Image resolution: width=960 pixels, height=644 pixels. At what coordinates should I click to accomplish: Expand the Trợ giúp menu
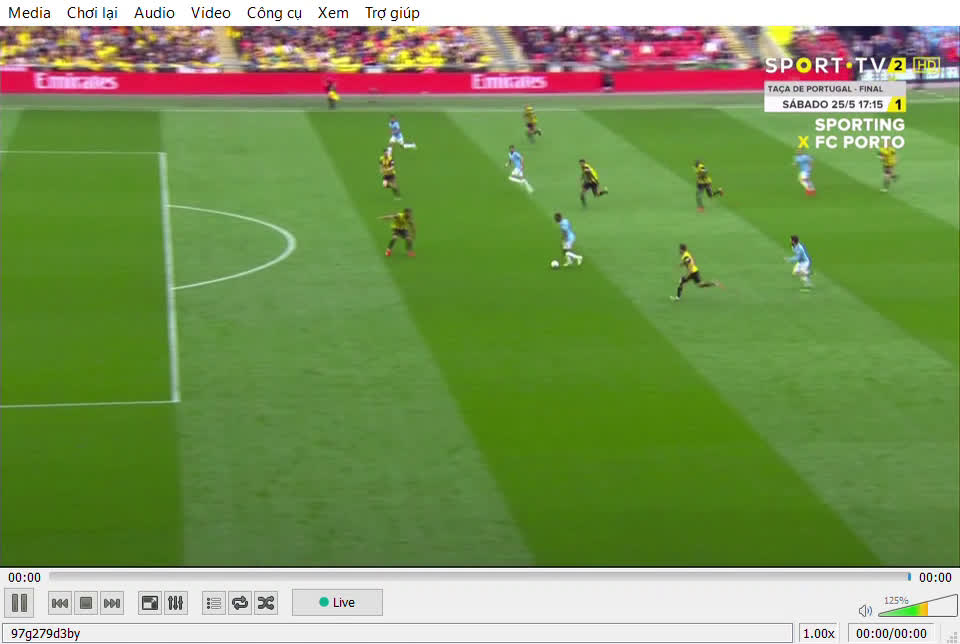[x=392, y=13]
